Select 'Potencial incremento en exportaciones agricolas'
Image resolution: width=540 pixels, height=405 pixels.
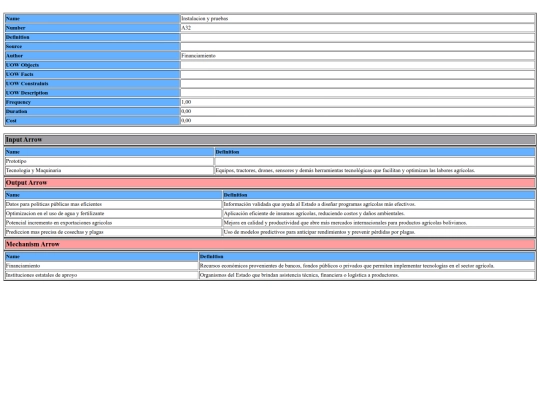(59, 223)
